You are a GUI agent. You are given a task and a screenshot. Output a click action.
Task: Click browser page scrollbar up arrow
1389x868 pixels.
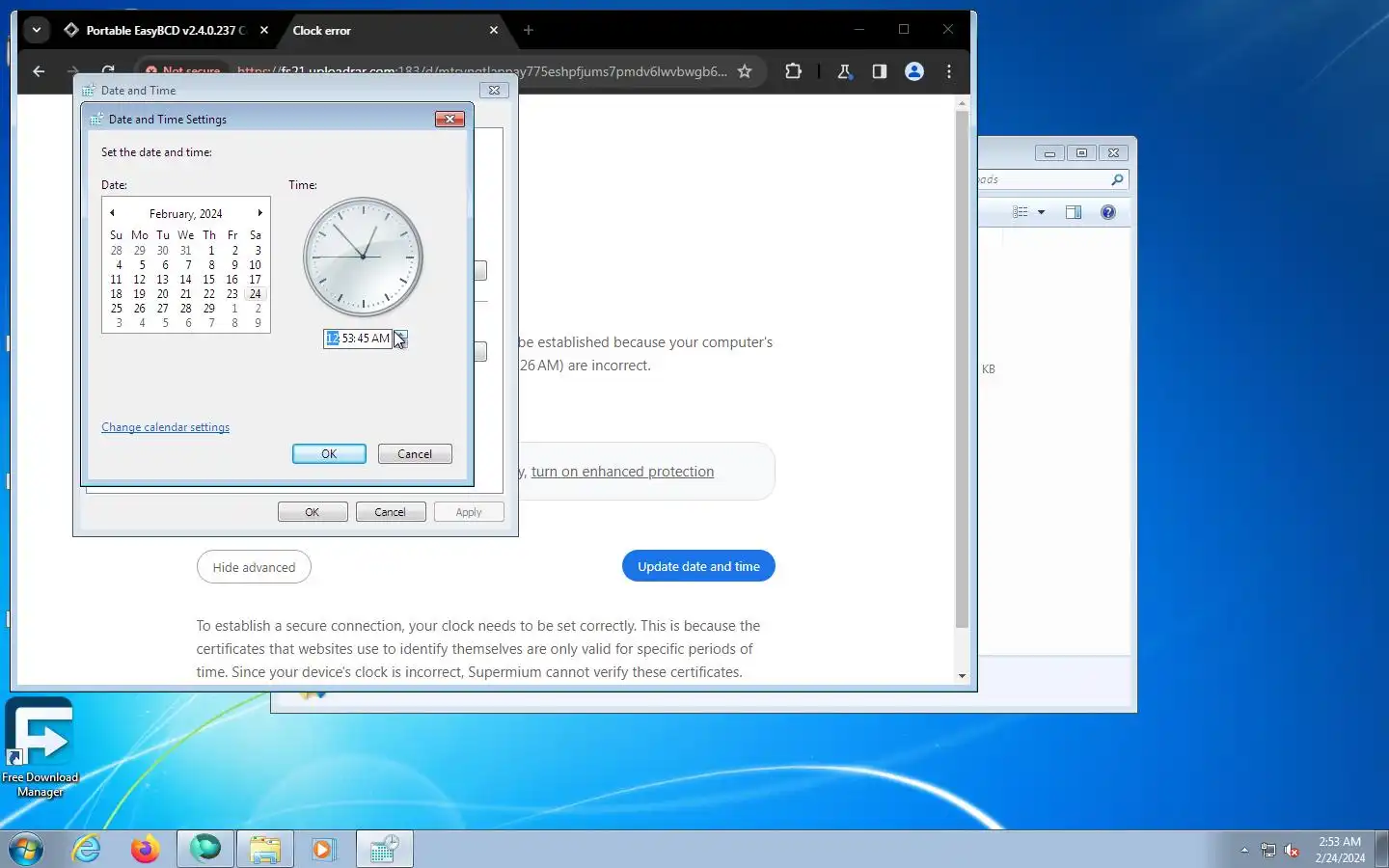point(962,103)
